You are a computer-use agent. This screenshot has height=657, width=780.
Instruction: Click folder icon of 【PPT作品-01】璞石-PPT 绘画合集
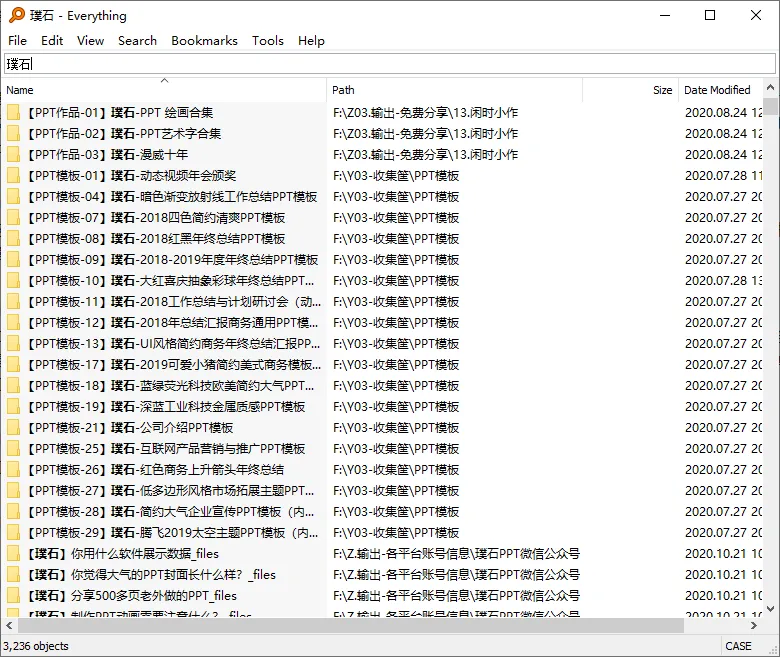coord(13,112)
